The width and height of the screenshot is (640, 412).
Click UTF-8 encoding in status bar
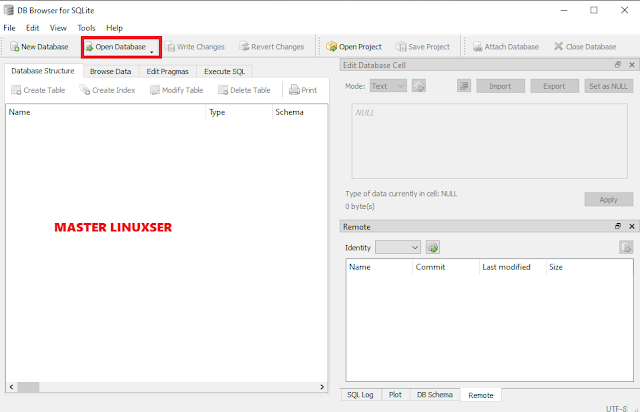[616, 408]
